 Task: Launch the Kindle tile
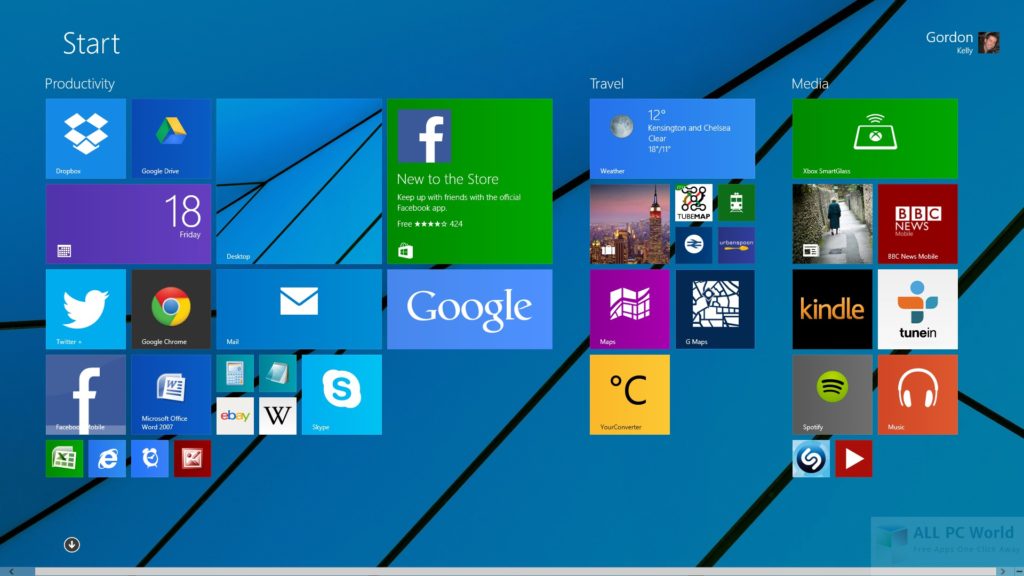832,309
